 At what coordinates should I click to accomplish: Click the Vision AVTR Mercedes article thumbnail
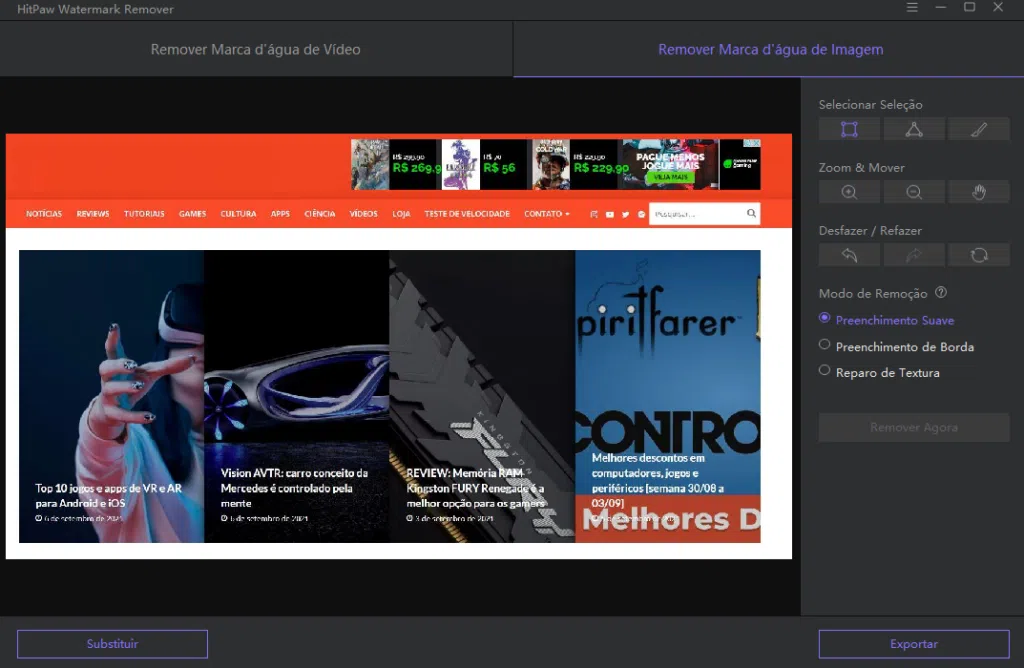tap(296, 396)
